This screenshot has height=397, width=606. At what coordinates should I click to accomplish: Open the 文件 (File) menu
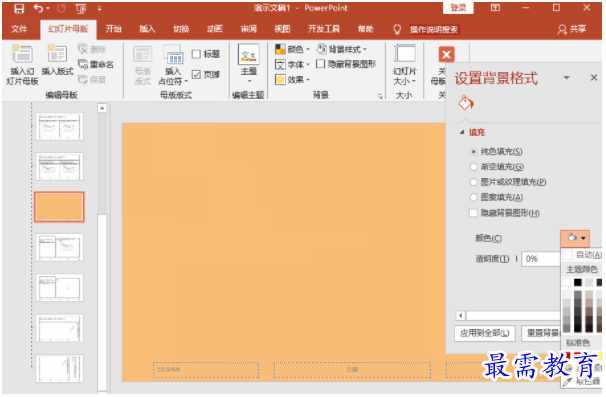(19, 29)
